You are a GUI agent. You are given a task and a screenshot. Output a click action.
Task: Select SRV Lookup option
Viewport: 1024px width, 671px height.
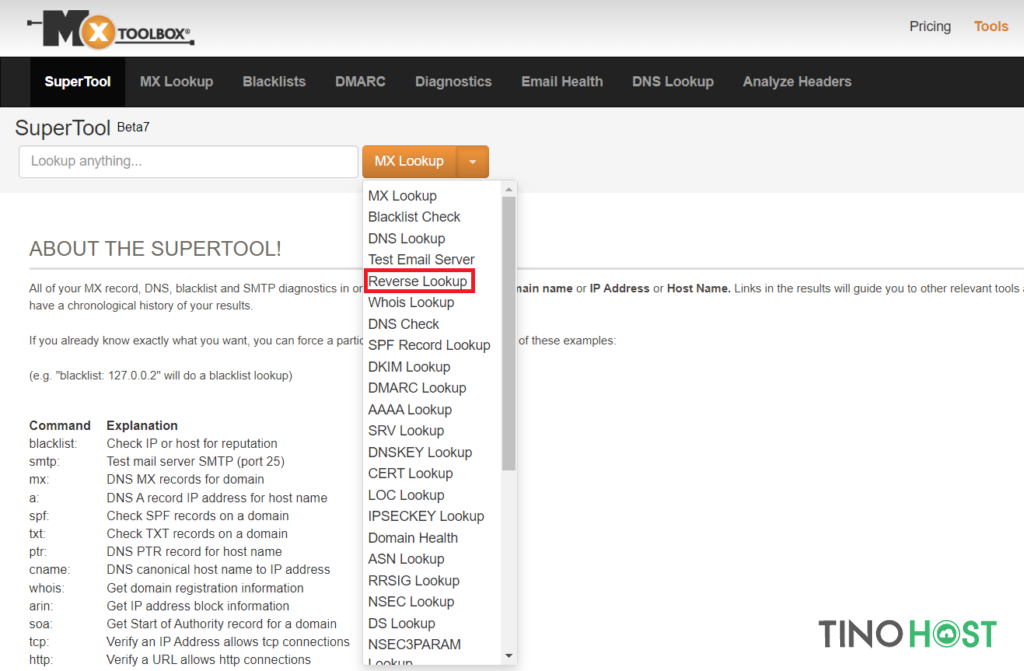pos(406,431)
